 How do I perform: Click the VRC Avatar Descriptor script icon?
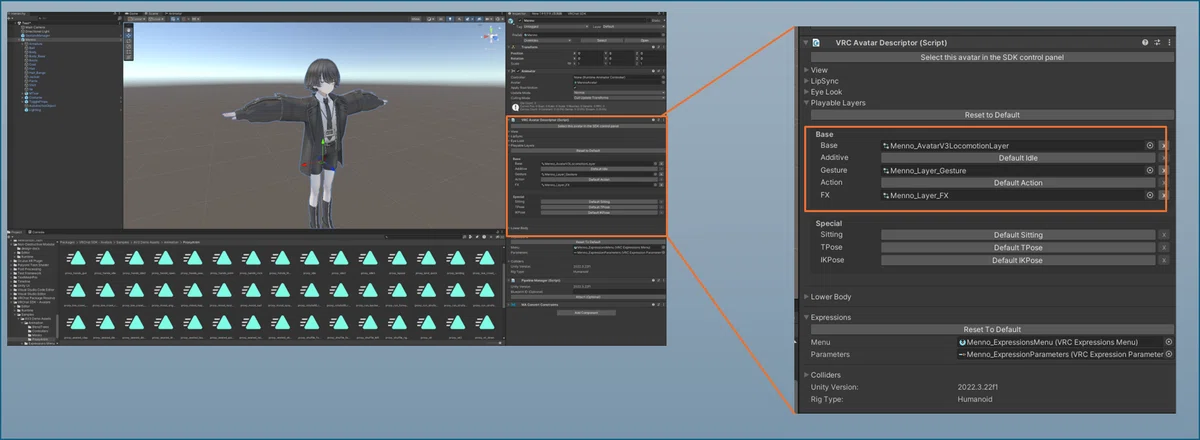click(x=817, y=43)
